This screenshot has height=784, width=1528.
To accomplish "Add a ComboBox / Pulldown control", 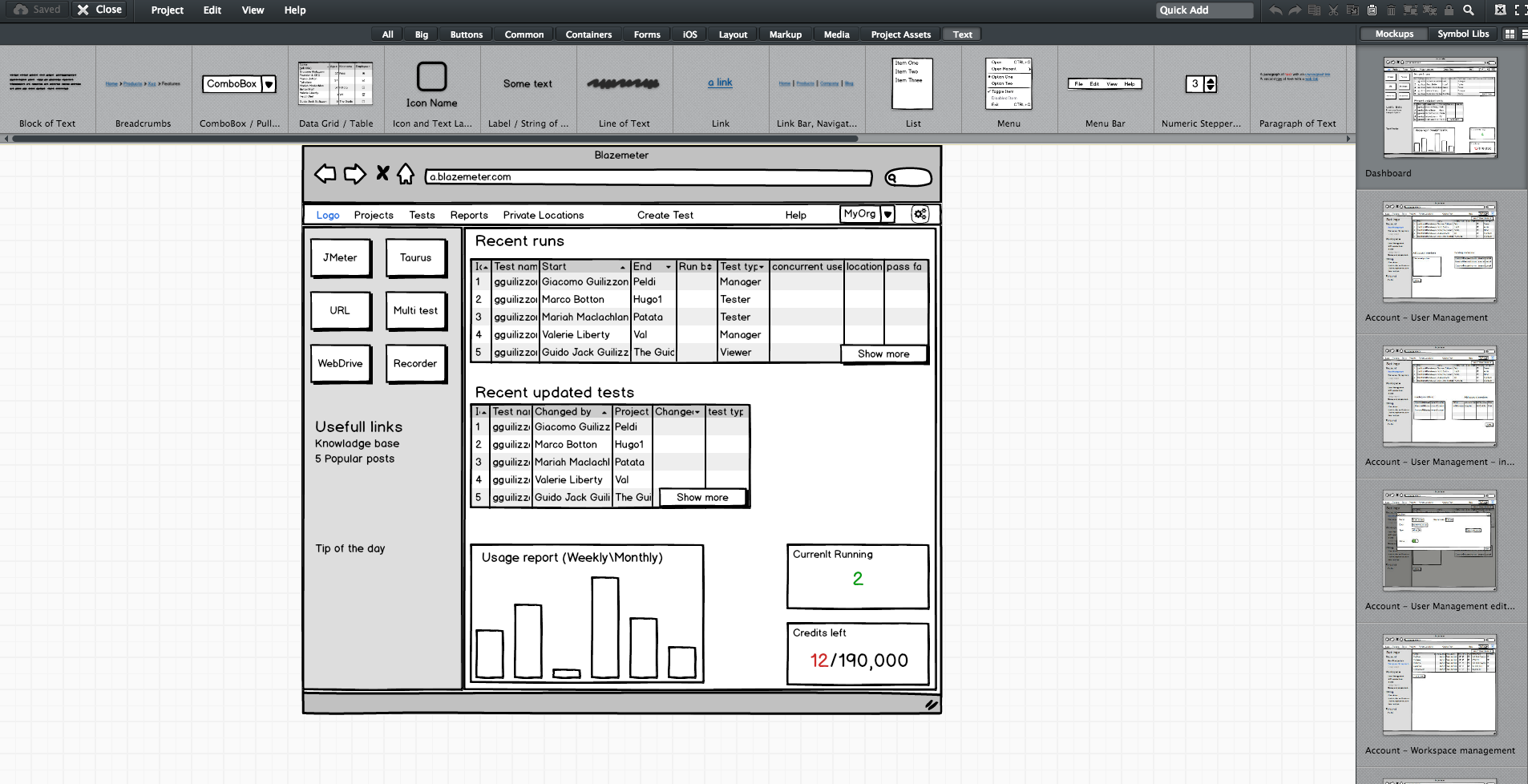I will tap(240, 89).
